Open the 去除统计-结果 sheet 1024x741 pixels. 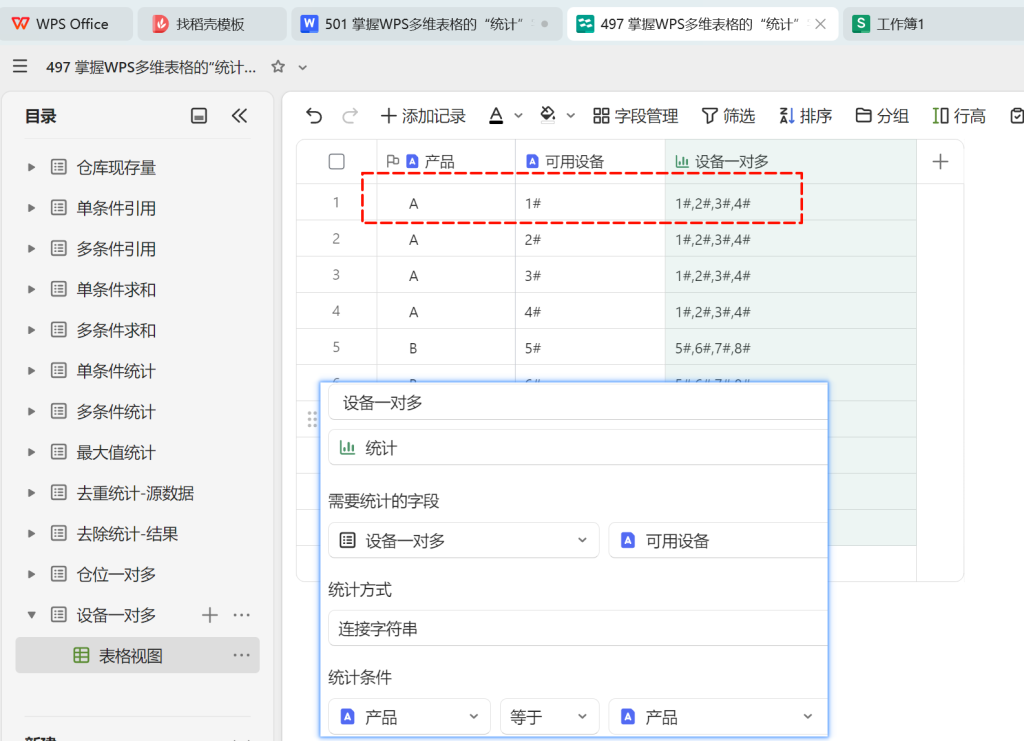tap(127, 534)
